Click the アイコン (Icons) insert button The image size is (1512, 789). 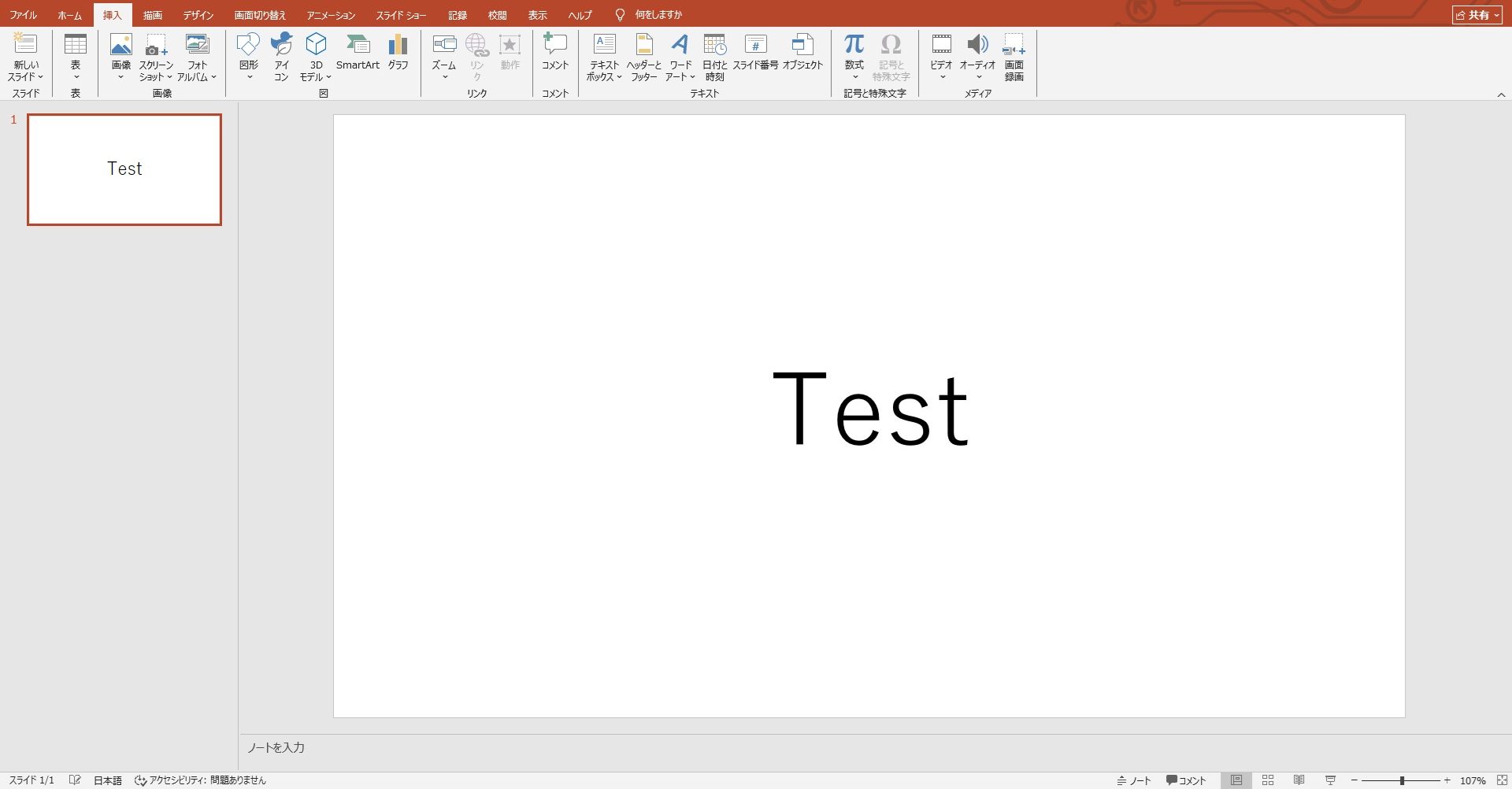point(281,57)
